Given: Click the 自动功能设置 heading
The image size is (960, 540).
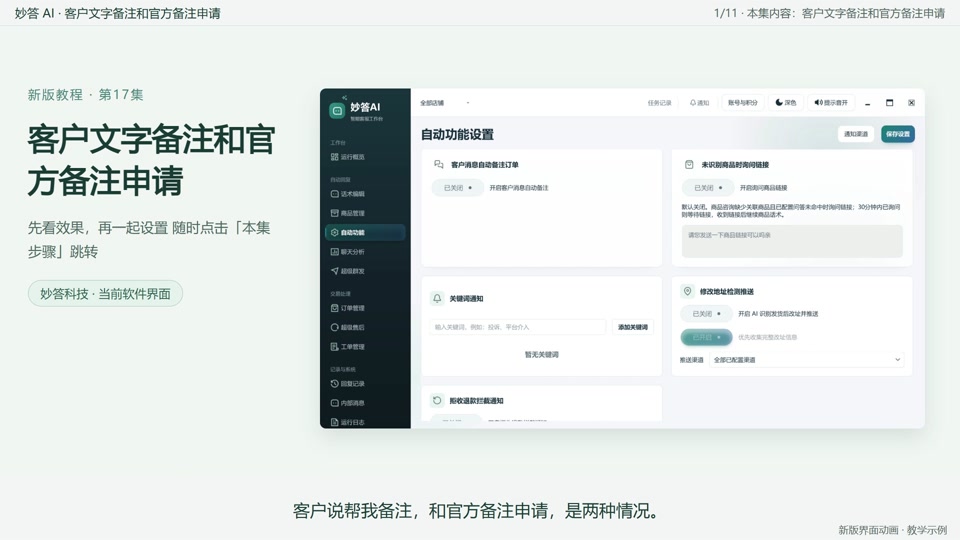Looking at the screenshot, I should pyautogui.click(x=457, y=135).
